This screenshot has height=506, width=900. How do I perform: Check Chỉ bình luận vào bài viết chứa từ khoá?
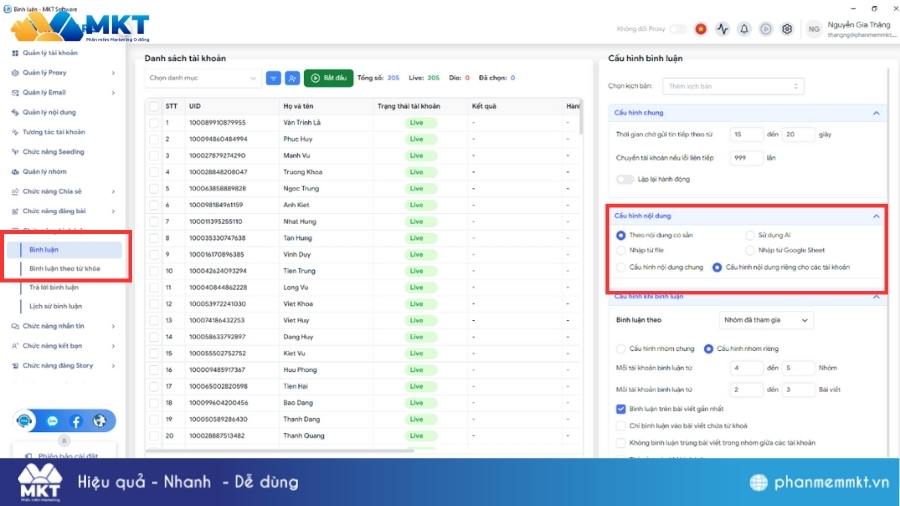(x=620, y=426)
